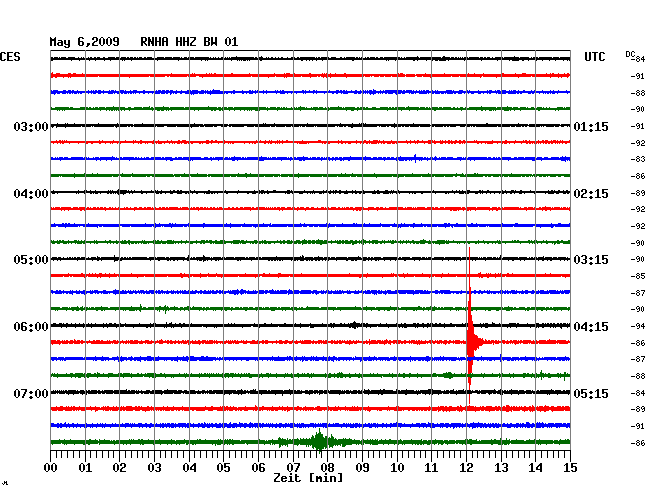The width and height of the screenshot is (650, 494).
Task: Click the RNHA HHZ BW 01 station title
Action: tap(189, 42)
